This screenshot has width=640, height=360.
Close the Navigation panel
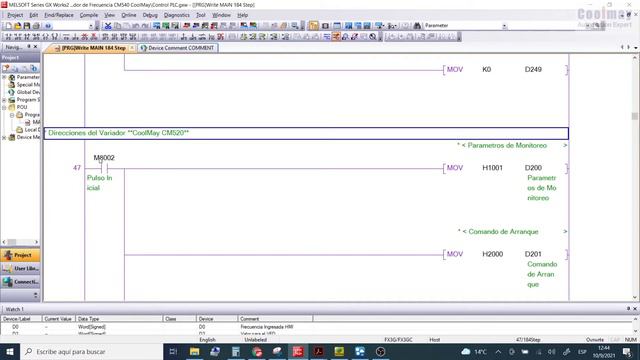(x=36, y=47)
